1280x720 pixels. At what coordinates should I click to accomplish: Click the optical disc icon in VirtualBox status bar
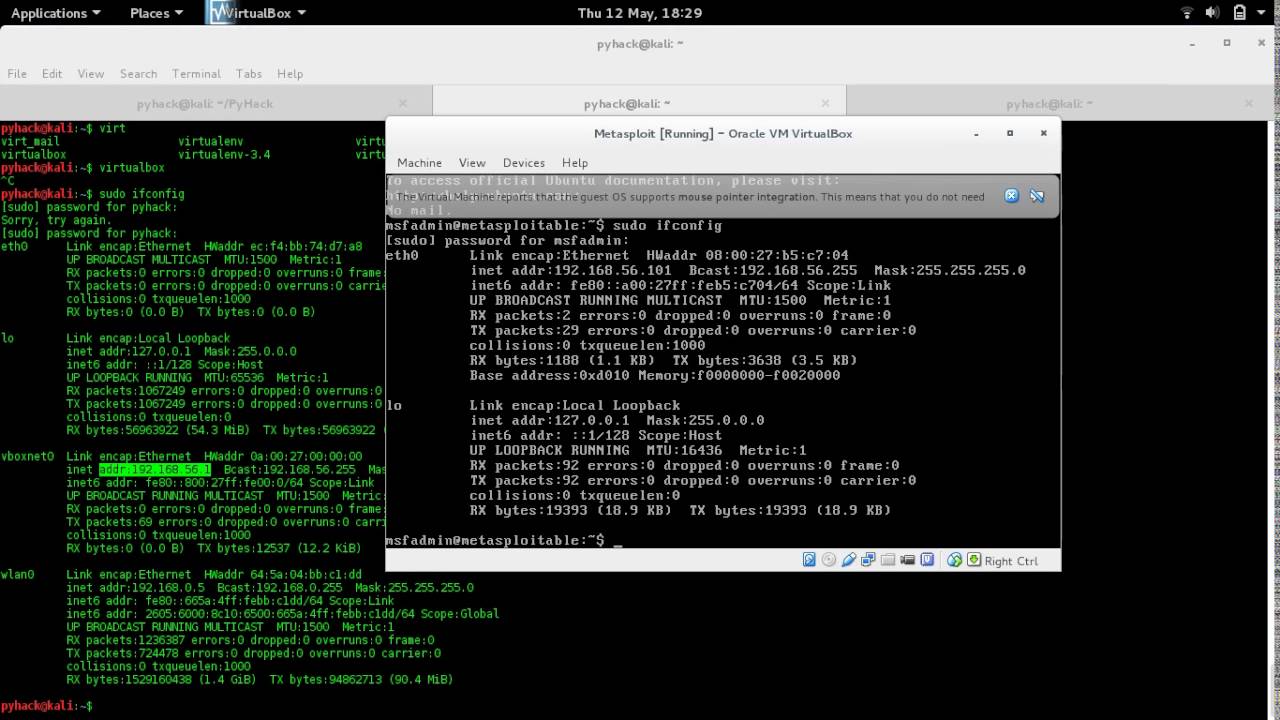pos(828,560)
